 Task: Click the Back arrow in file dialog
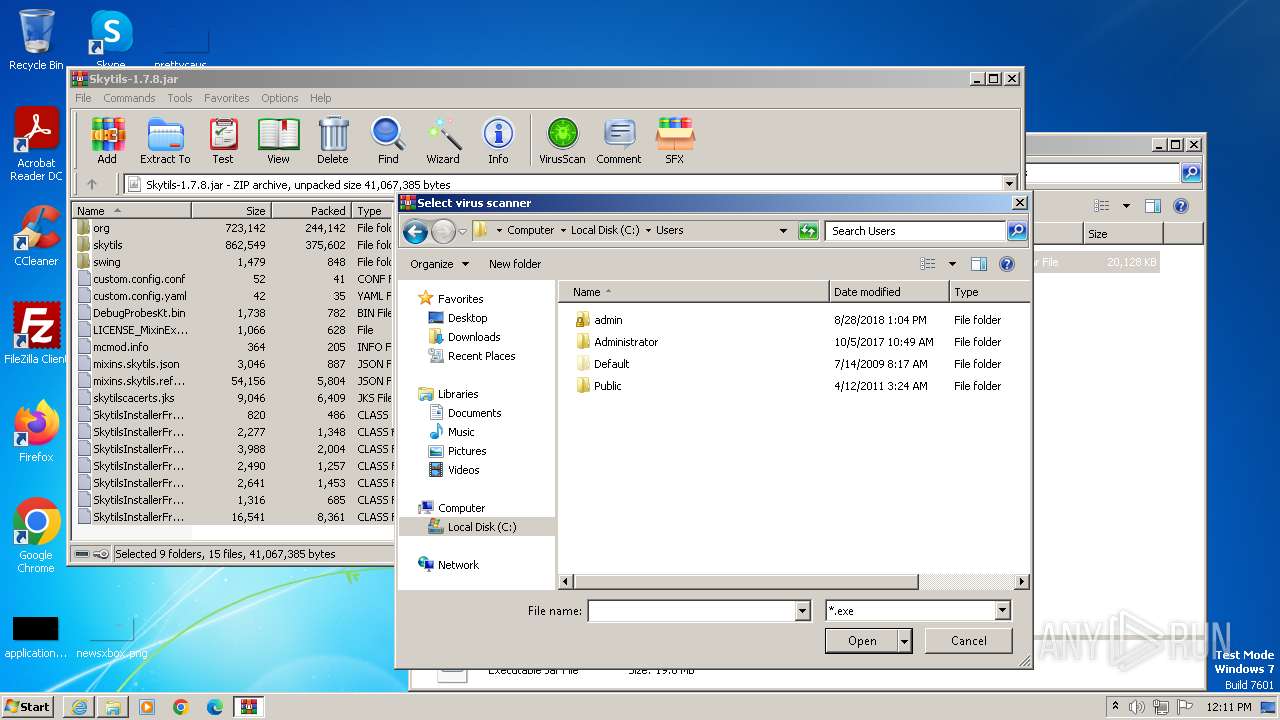point(415,231)
